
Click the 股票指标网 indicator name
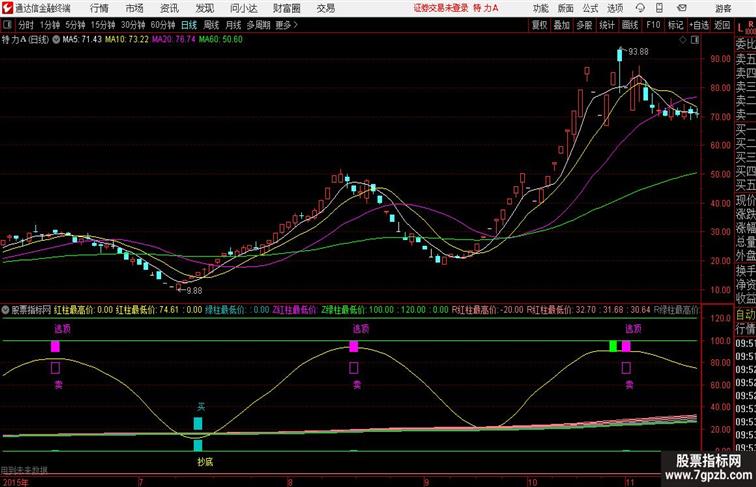click(x=31, y=310)
